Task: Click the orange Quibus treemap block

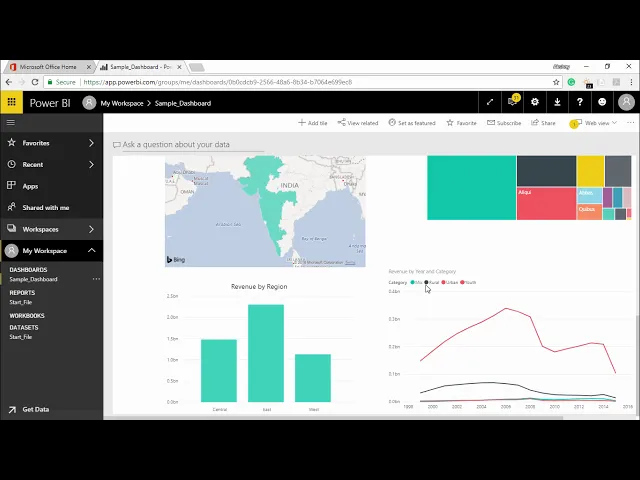Action: (589, 212)
